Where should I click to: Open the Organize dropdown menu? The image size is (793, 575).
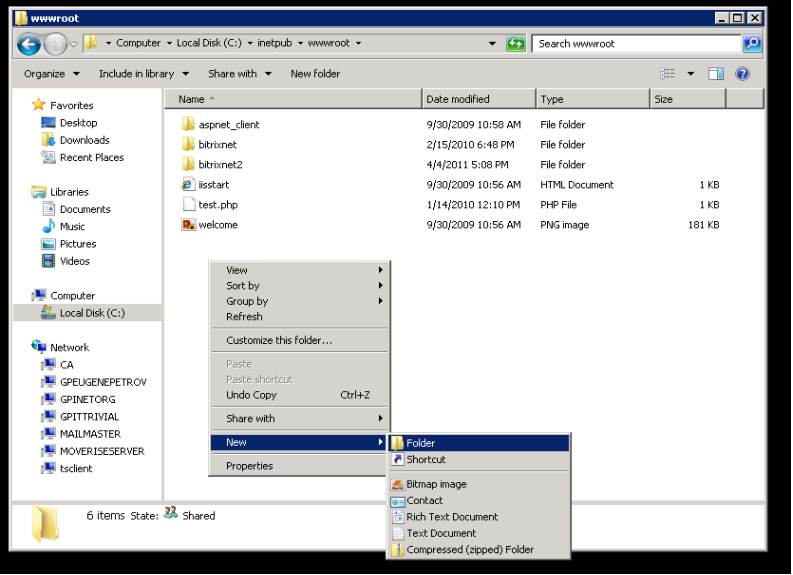click(52, 74)
